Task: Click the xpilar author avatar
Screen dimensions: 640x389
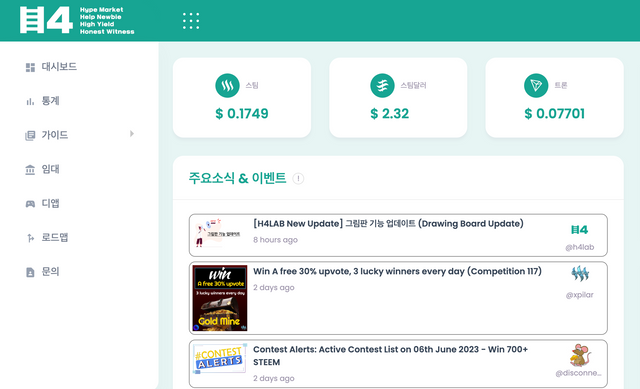Action: (580, 274)
